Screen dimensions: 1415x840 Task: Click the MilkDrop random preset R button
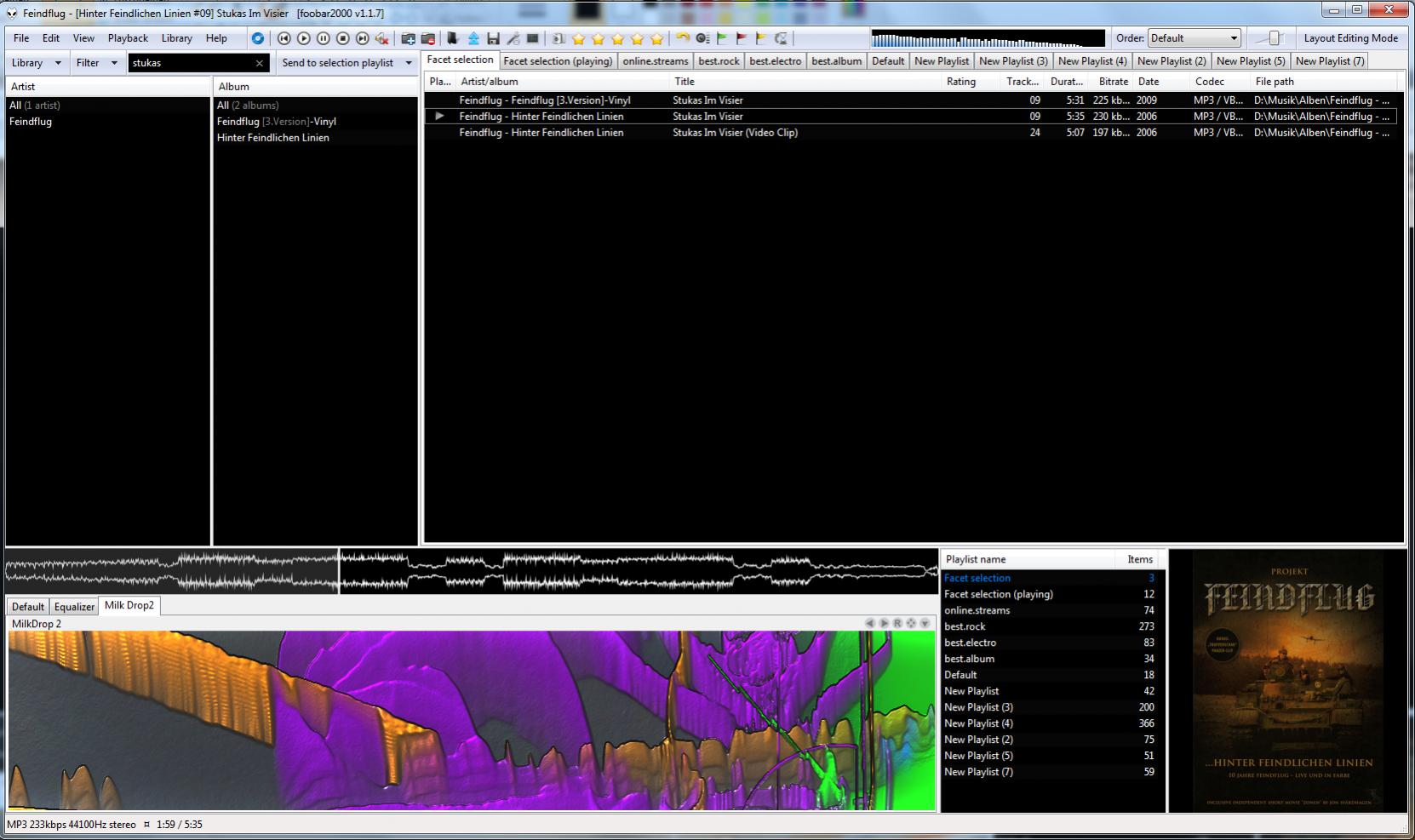[x=897, y=624]
